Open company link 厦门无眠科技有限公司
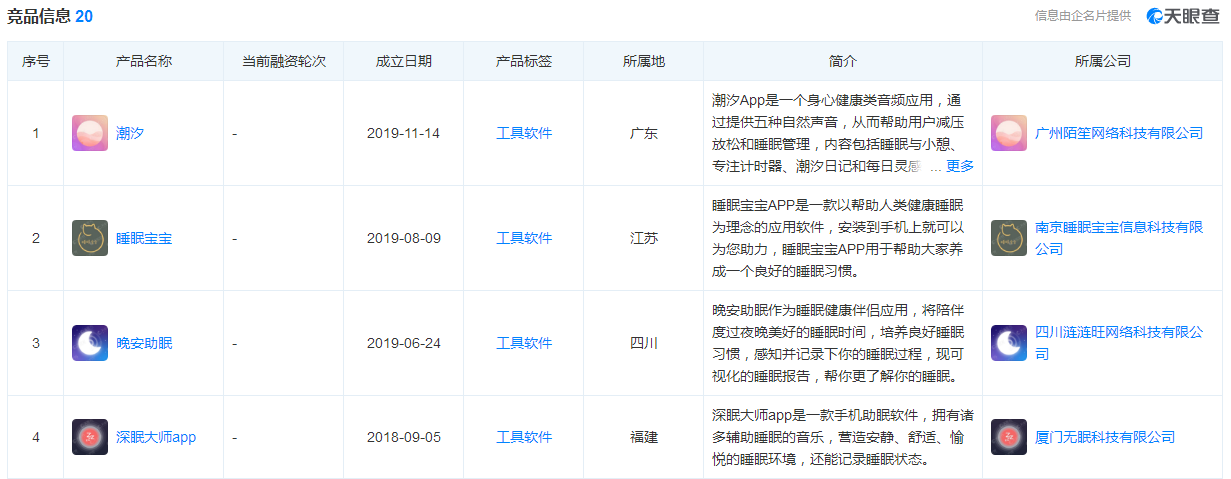 1105,437
